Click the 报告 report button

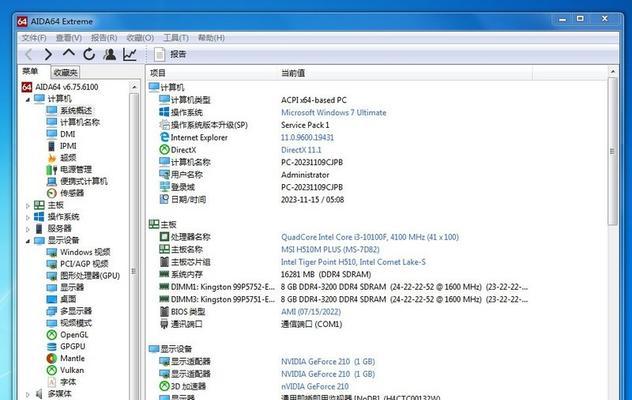coord(170,54)
